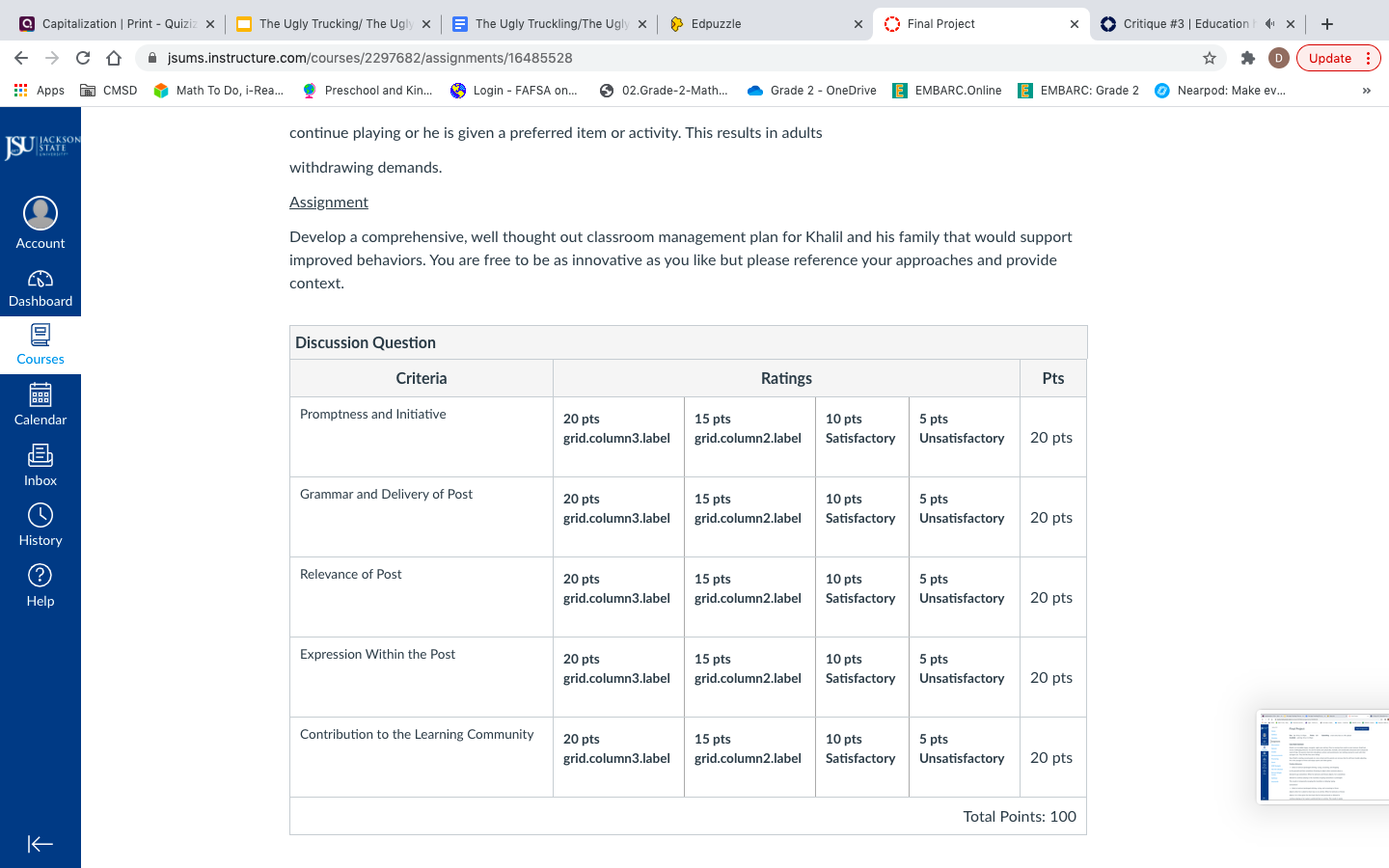This screenshot has width=1389, height=868.
Task: Click the Jackson State University logo
Action: 41,147
